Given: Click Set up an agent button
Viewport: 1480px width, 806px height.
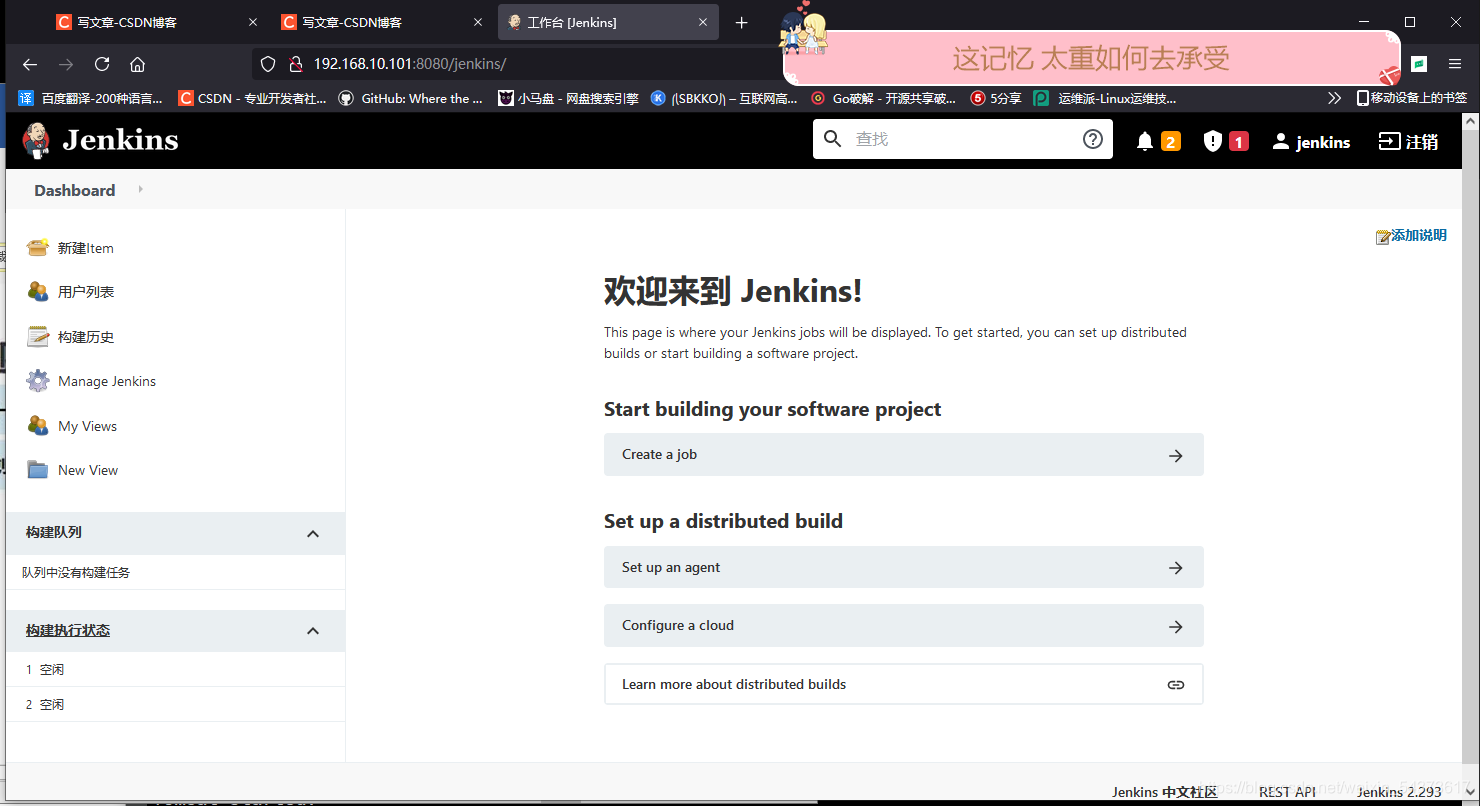Looking at the screenshot, I should (904, 567).
